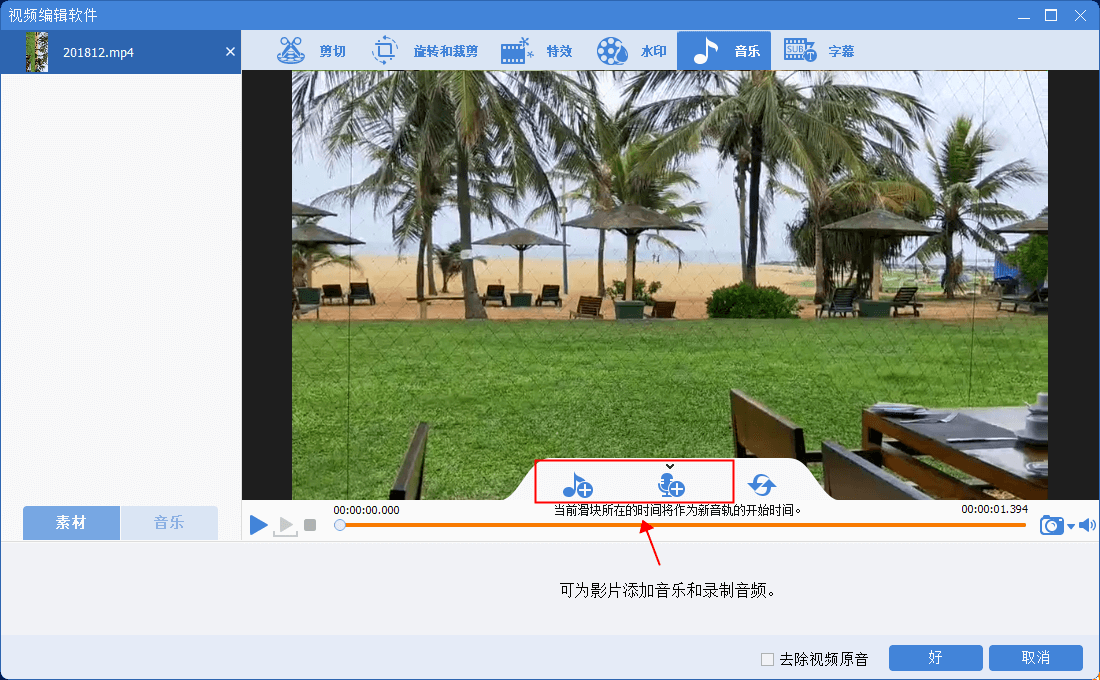Confirm with the 好 button
1100x680 pixels.
coord(935,658)
